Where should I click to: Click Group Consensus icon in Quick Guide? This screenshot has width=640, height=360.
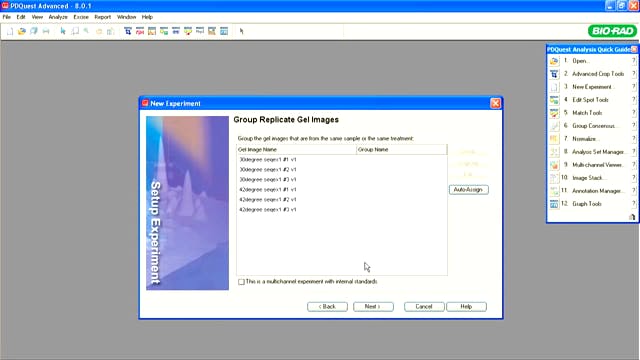pyautogui.click(x=554, y=126)
